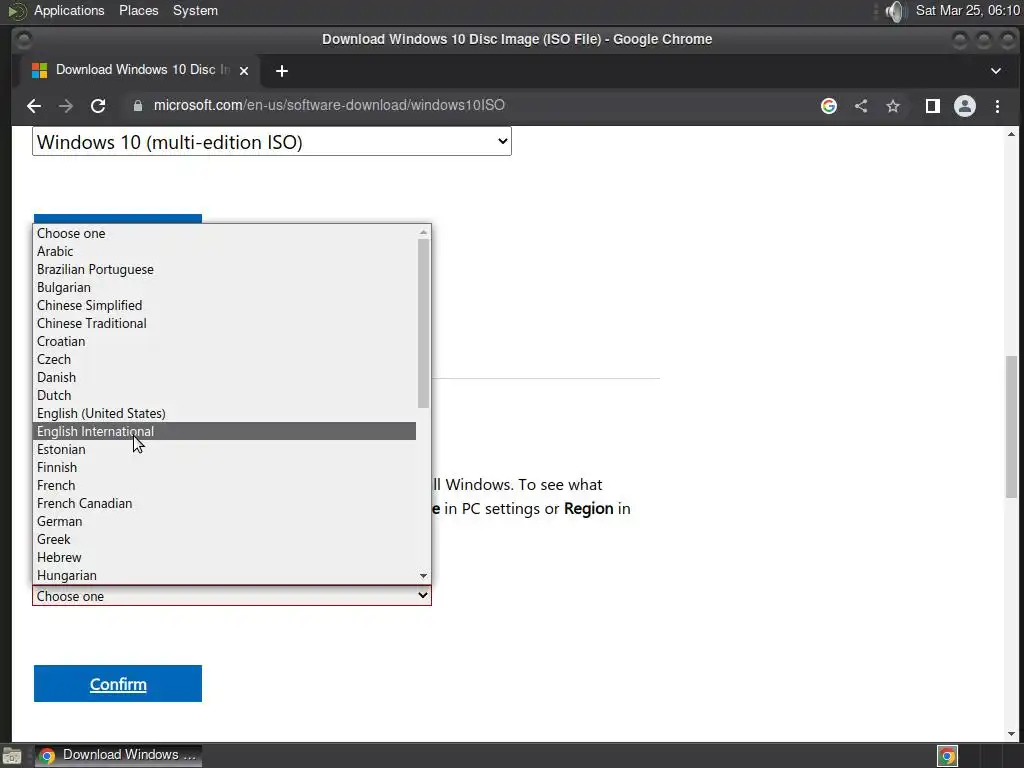Open Google icon in address bar
1024x768 pixels.
point(829,106)
